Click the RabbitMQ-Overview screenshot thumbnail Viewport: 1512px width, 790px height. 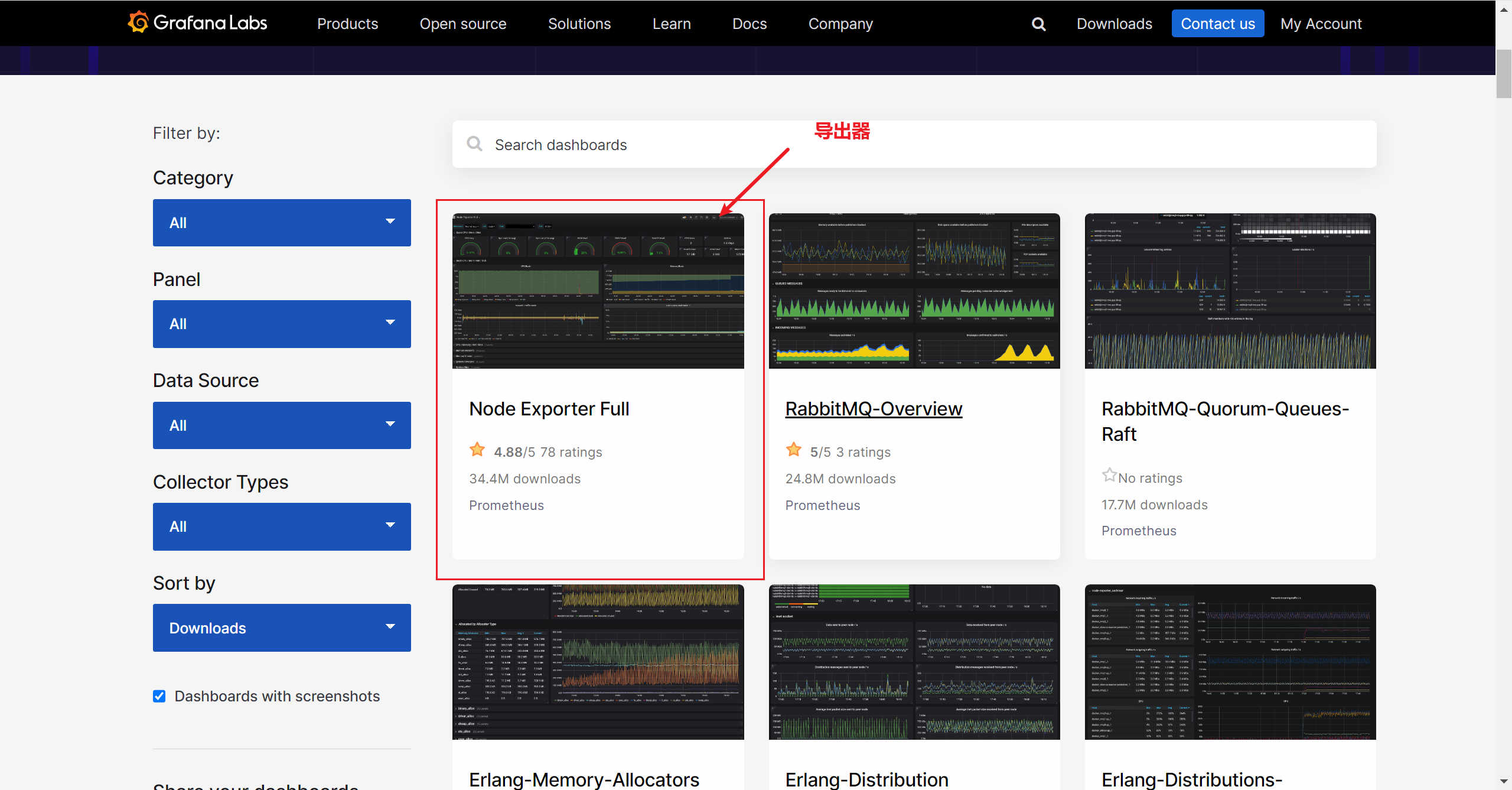914,291
